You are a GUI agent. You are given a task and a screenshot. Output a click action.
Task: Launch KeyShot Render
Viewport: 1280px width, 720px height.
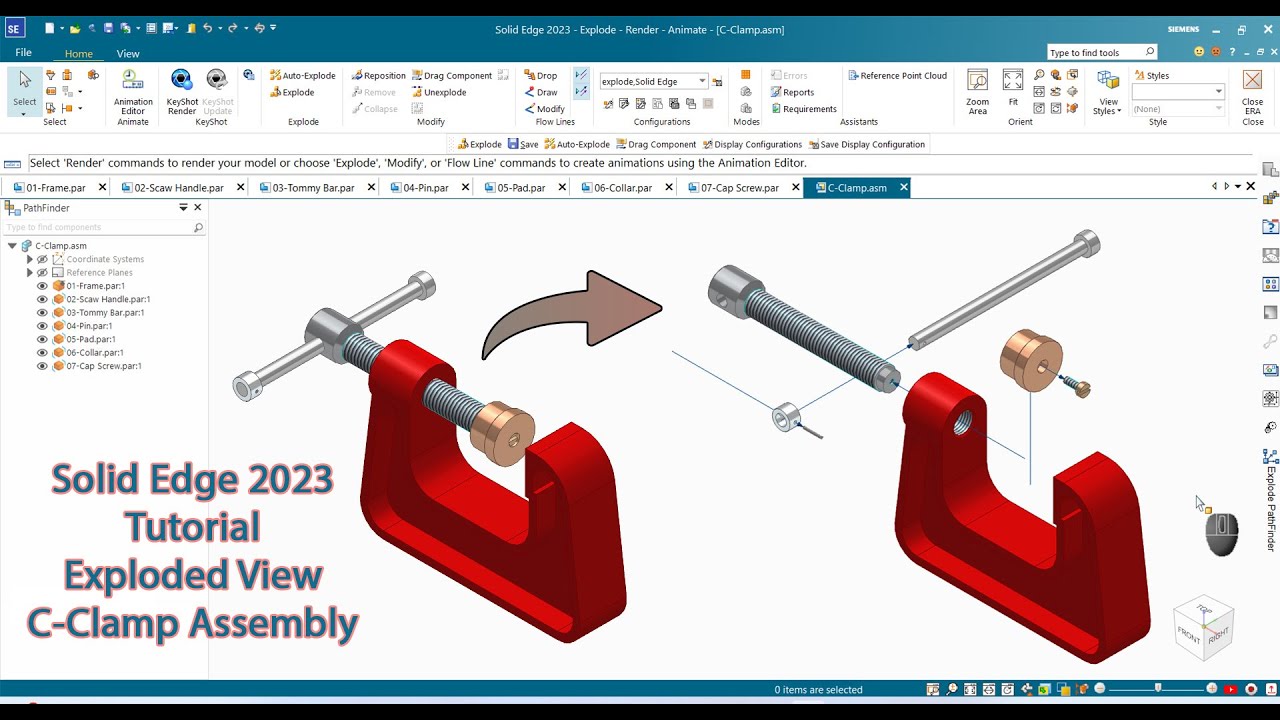[x=182, y=92]
